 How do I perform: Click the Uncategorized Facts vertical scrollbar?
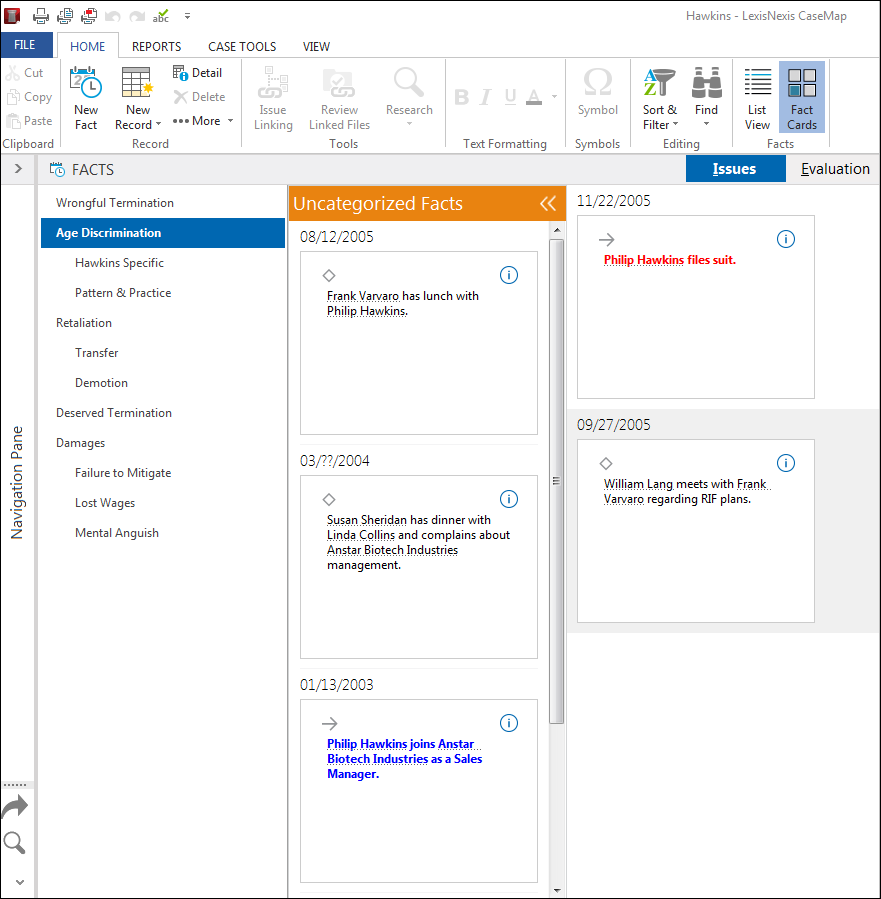pos(556,480)
